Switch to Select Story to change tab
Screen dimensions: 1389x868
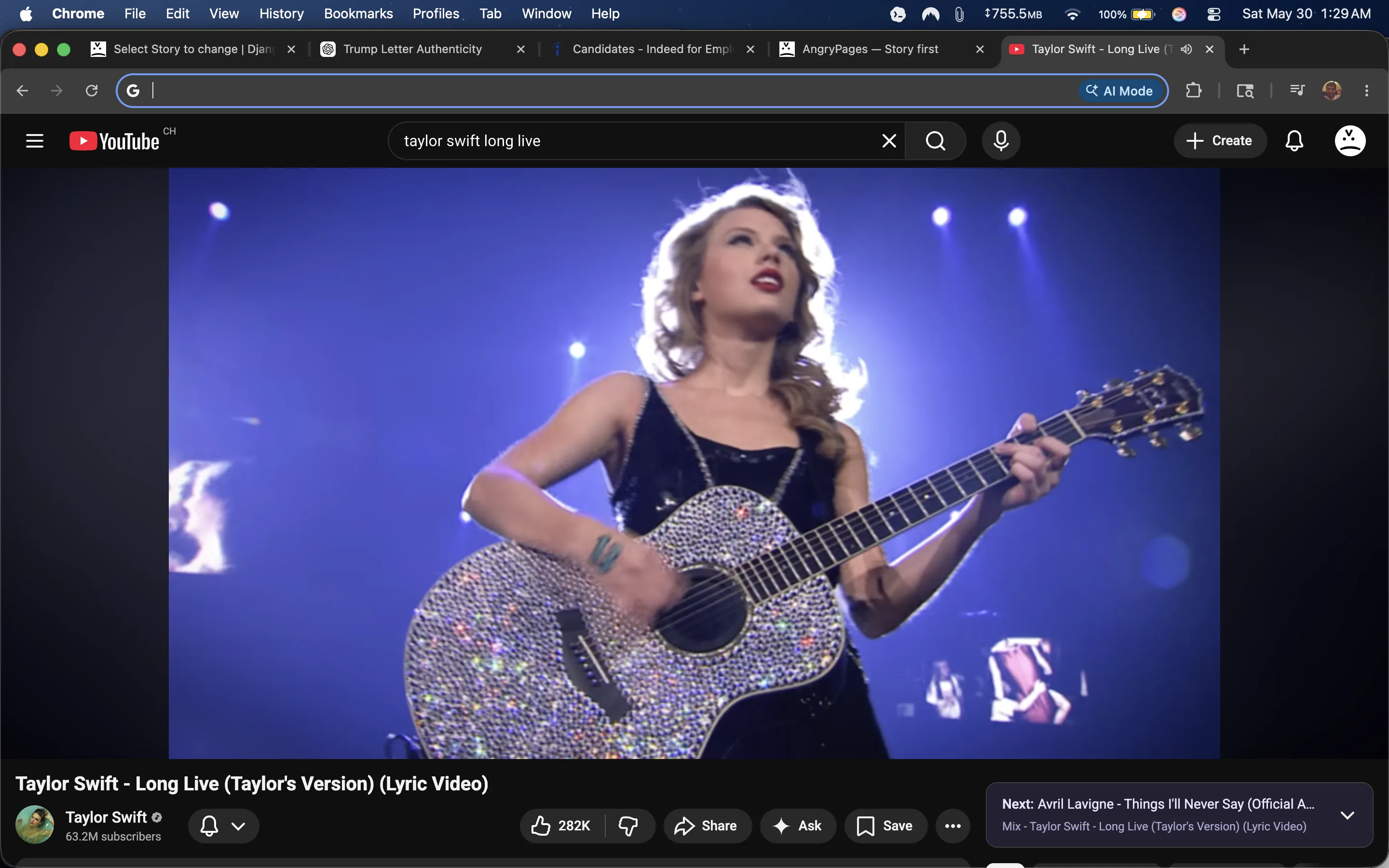193,49
